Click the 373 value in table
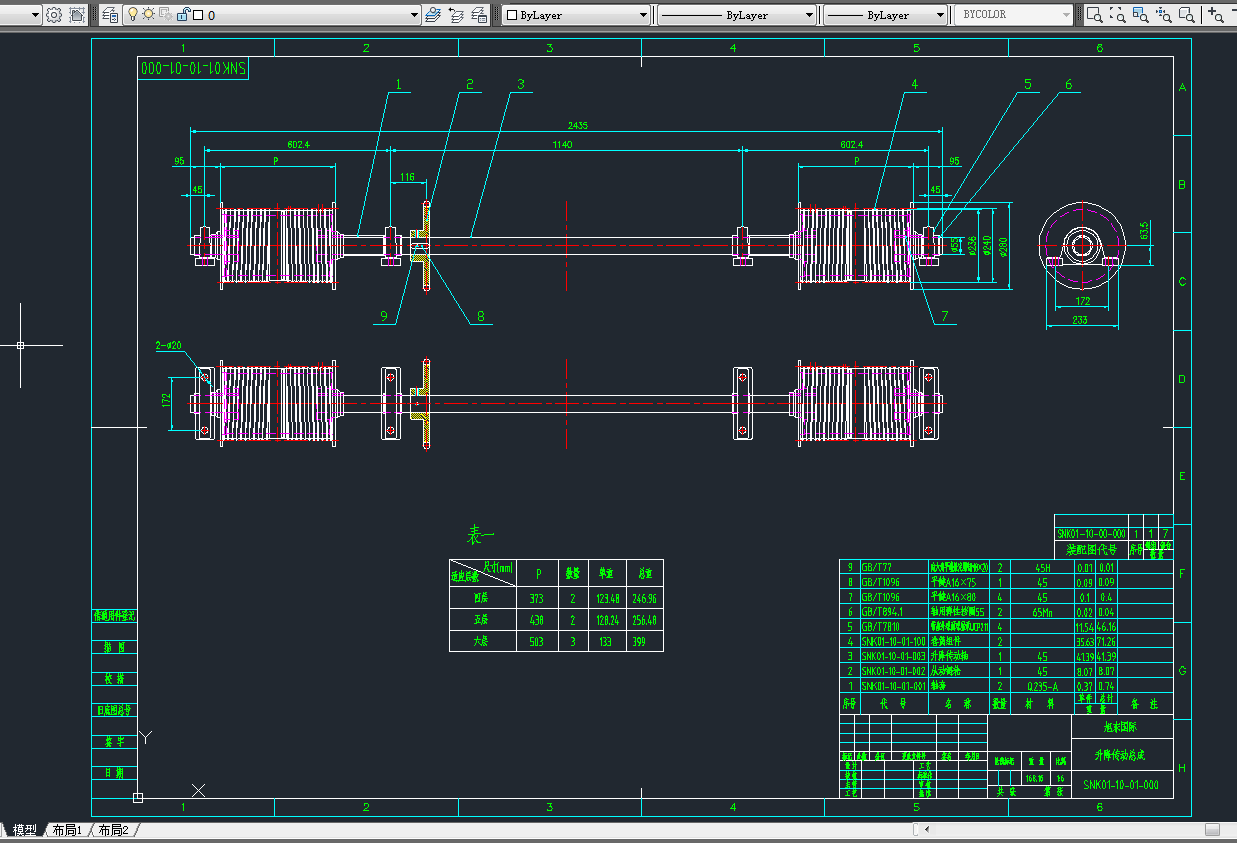Image resolution: width=1237 pixels, height=856 pixels. click(537, 598)
